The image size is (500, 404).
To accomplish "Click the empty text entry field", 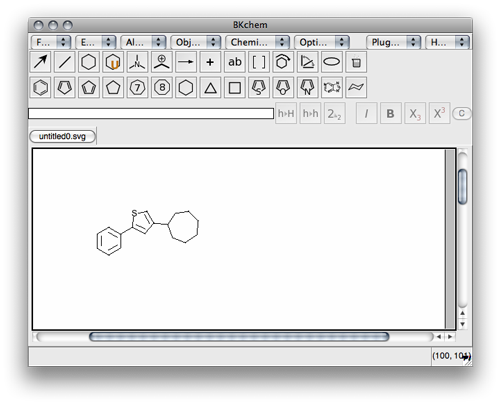I will (151, 114).
